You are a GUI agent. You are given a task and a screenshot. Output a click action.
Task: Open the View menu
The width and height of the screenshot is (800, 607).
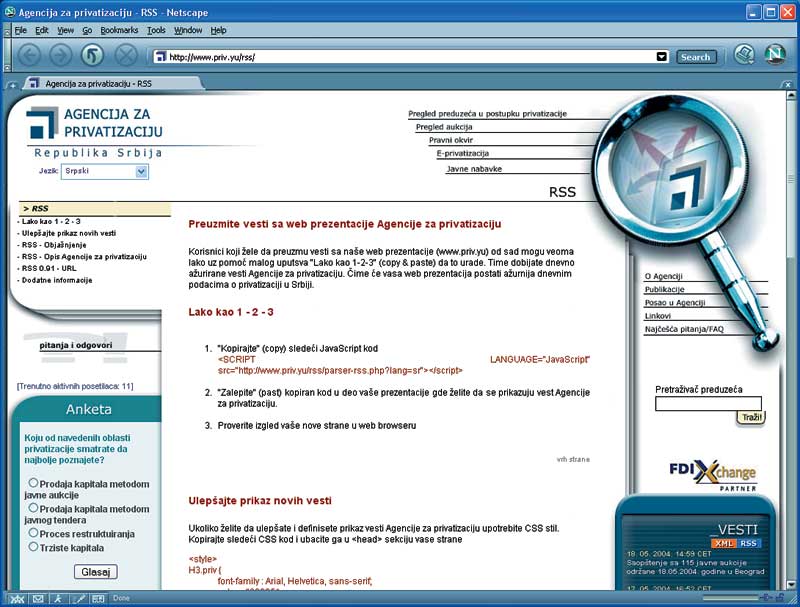pos(65,30)
